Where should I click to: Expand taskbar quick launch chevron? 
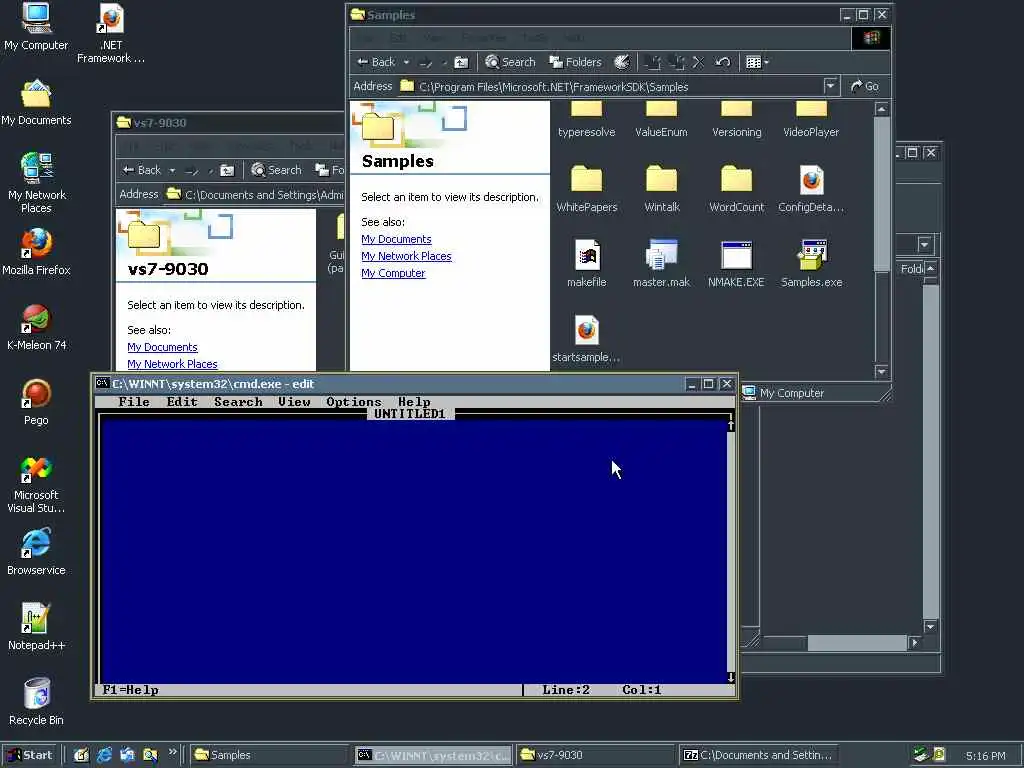(172, 752)
